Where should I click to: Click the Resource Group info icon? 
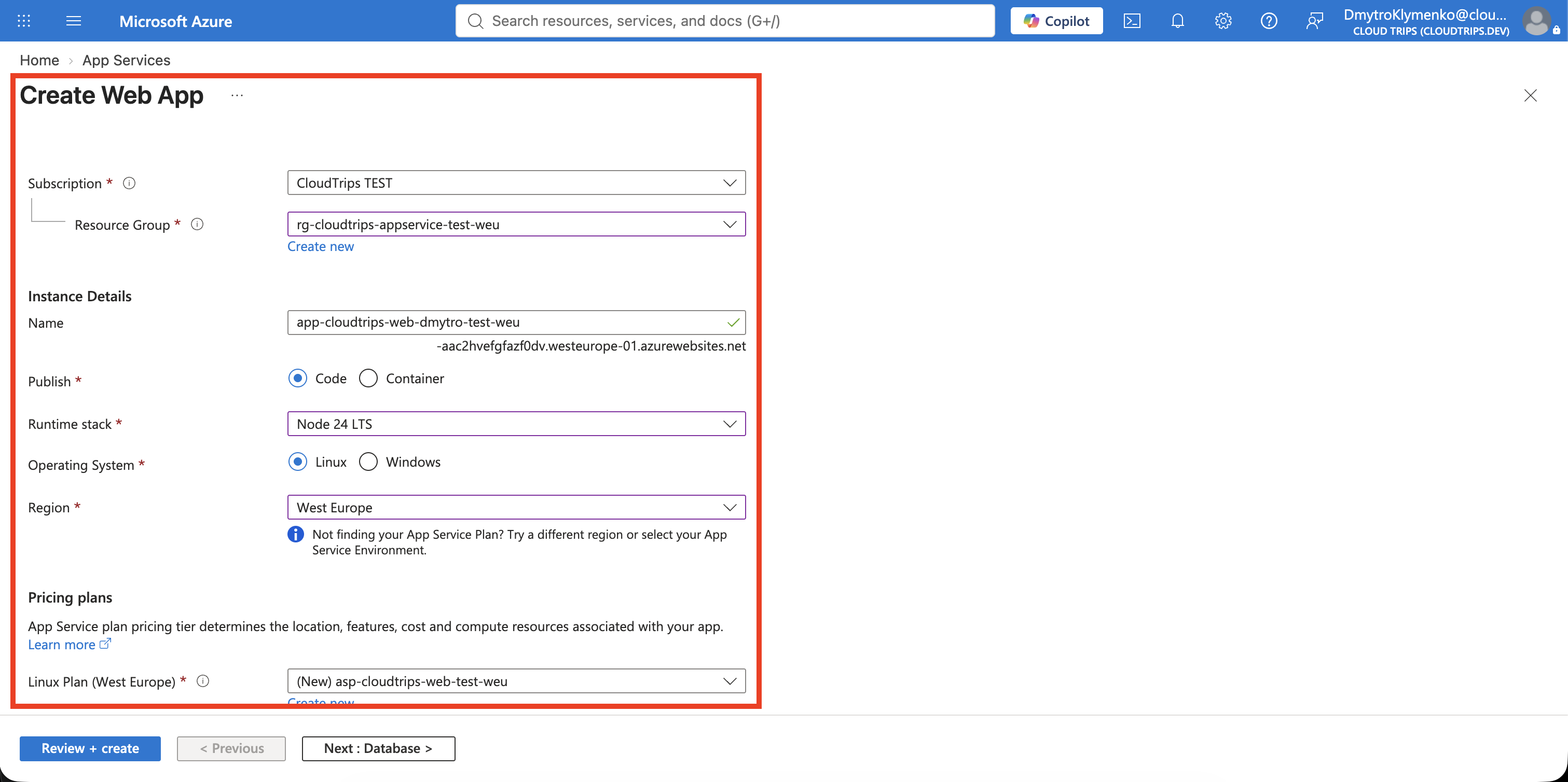(x=197, y=225)
